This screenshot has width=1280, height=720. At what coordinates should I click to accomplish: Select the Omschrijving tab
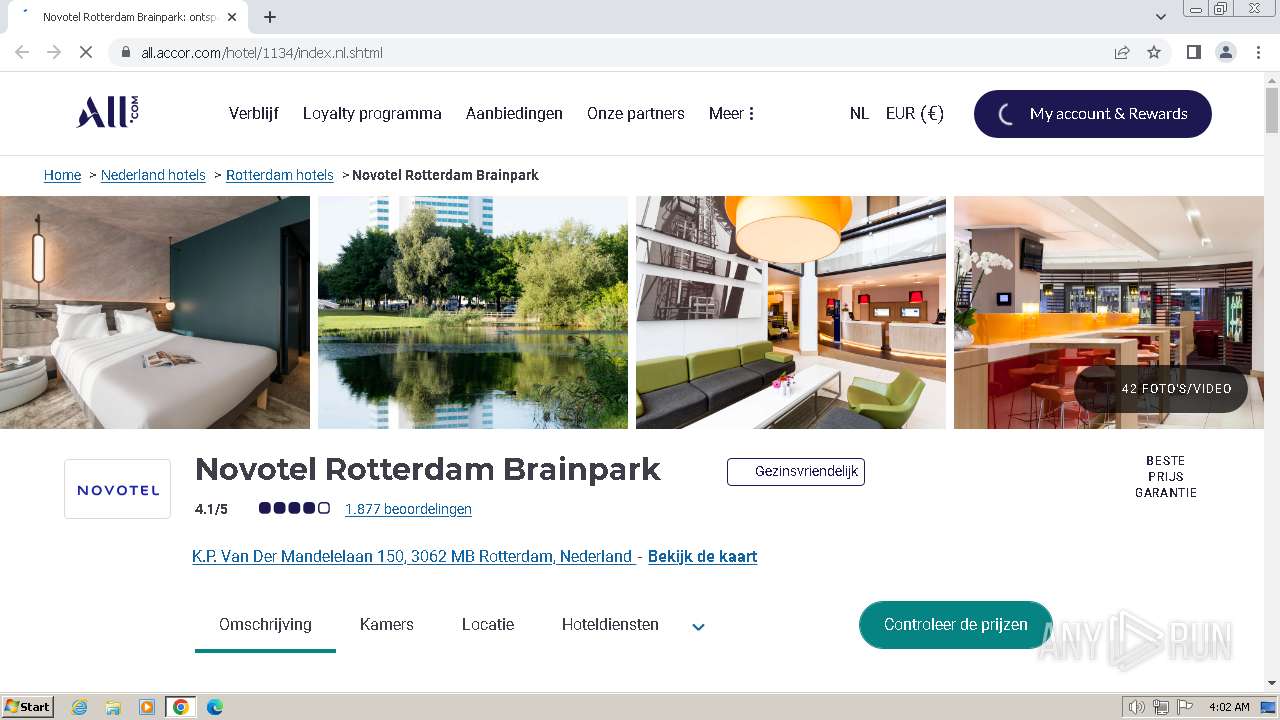pos(265,624)
